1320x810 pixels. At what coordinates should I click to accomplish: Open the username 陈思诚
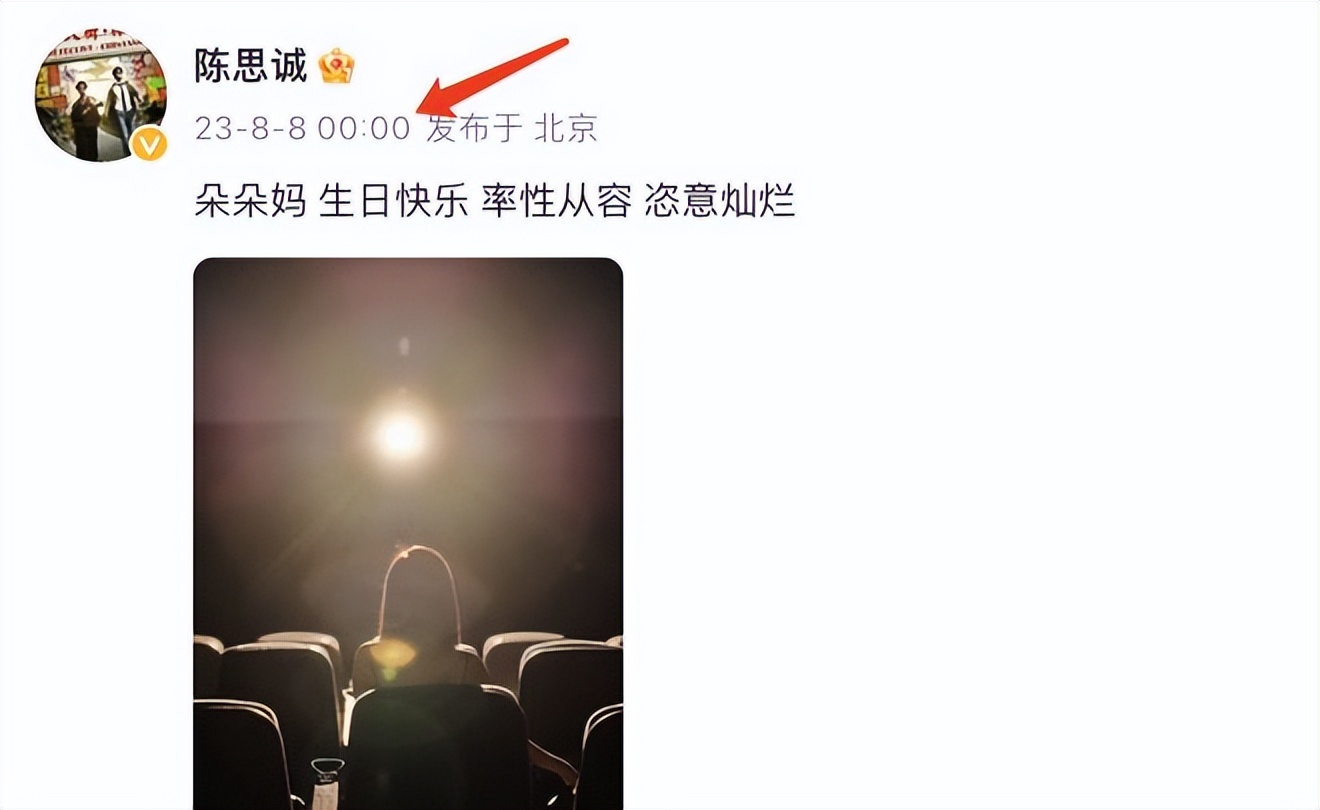(251, 66)
